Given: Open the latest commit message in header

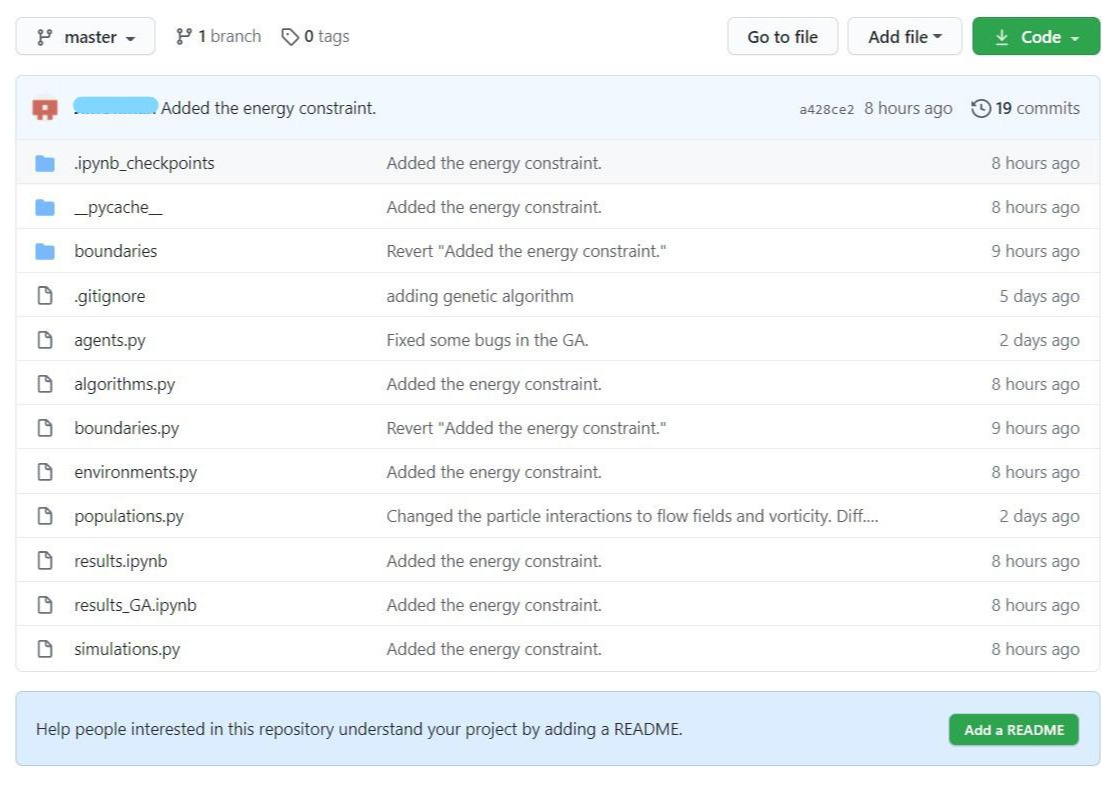Looking at the screenshot, I should [x=269, y=108].
